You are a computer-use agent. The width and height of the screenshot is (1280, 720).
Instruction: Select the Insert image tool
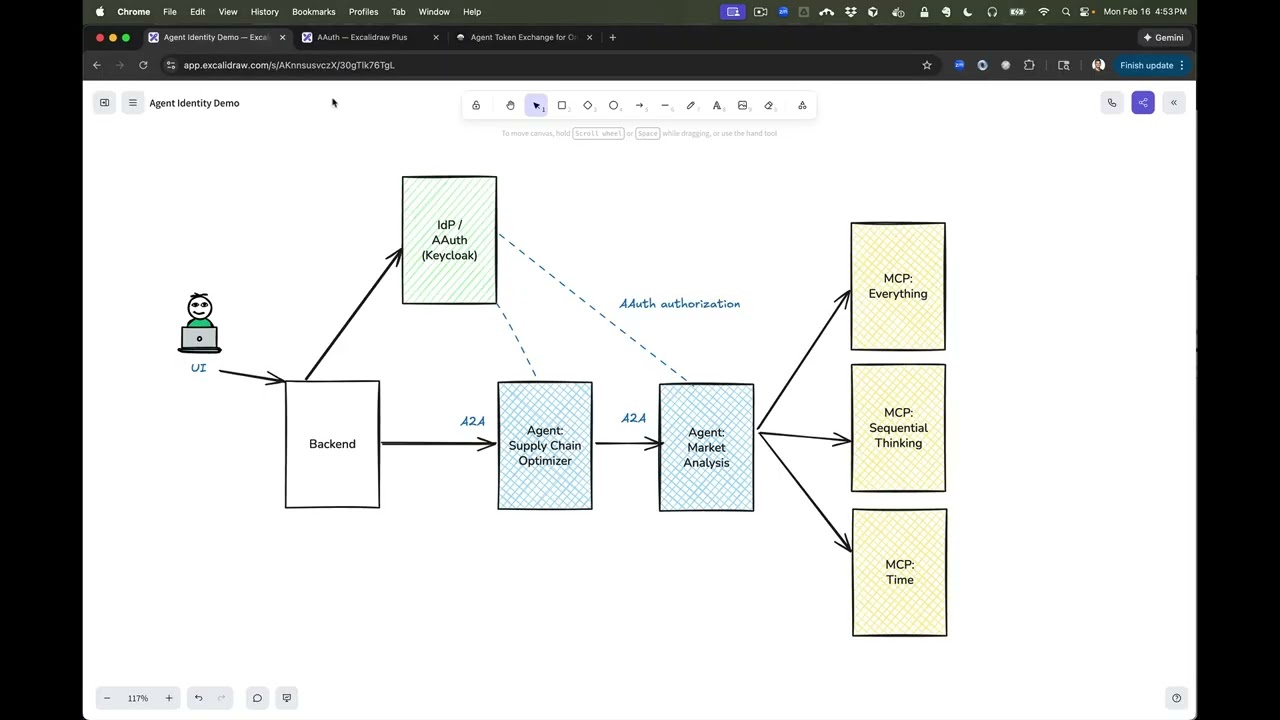743,105
